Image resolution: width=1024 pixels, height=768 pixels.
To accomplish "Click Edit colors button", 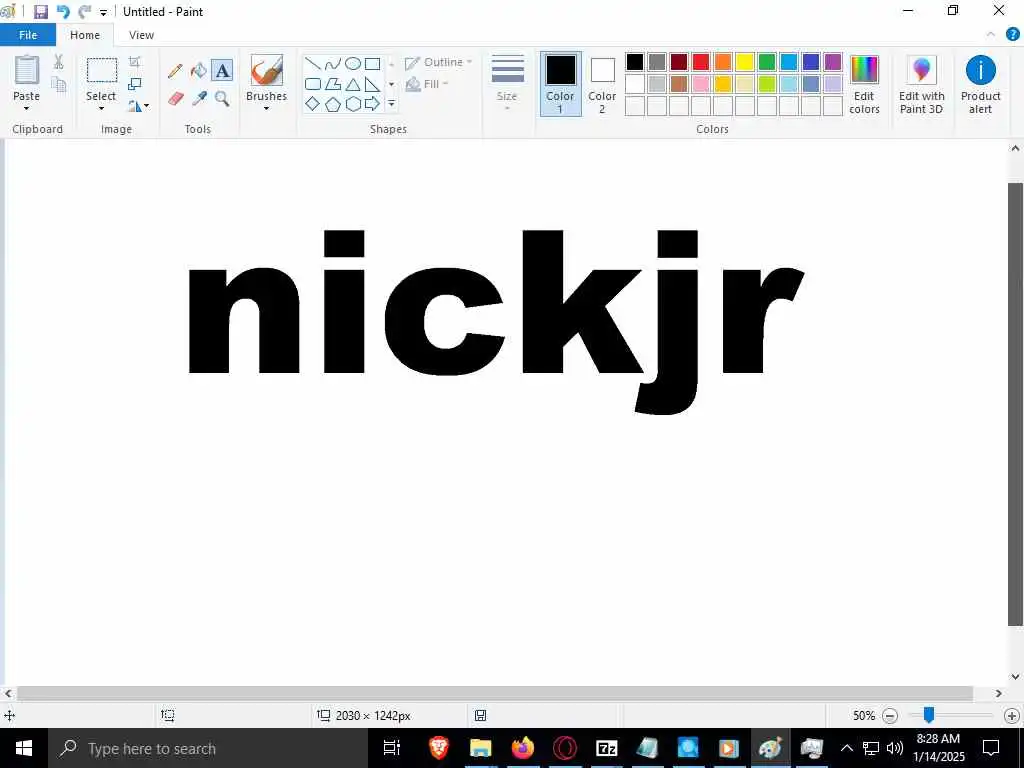I will tap(864, 85).
